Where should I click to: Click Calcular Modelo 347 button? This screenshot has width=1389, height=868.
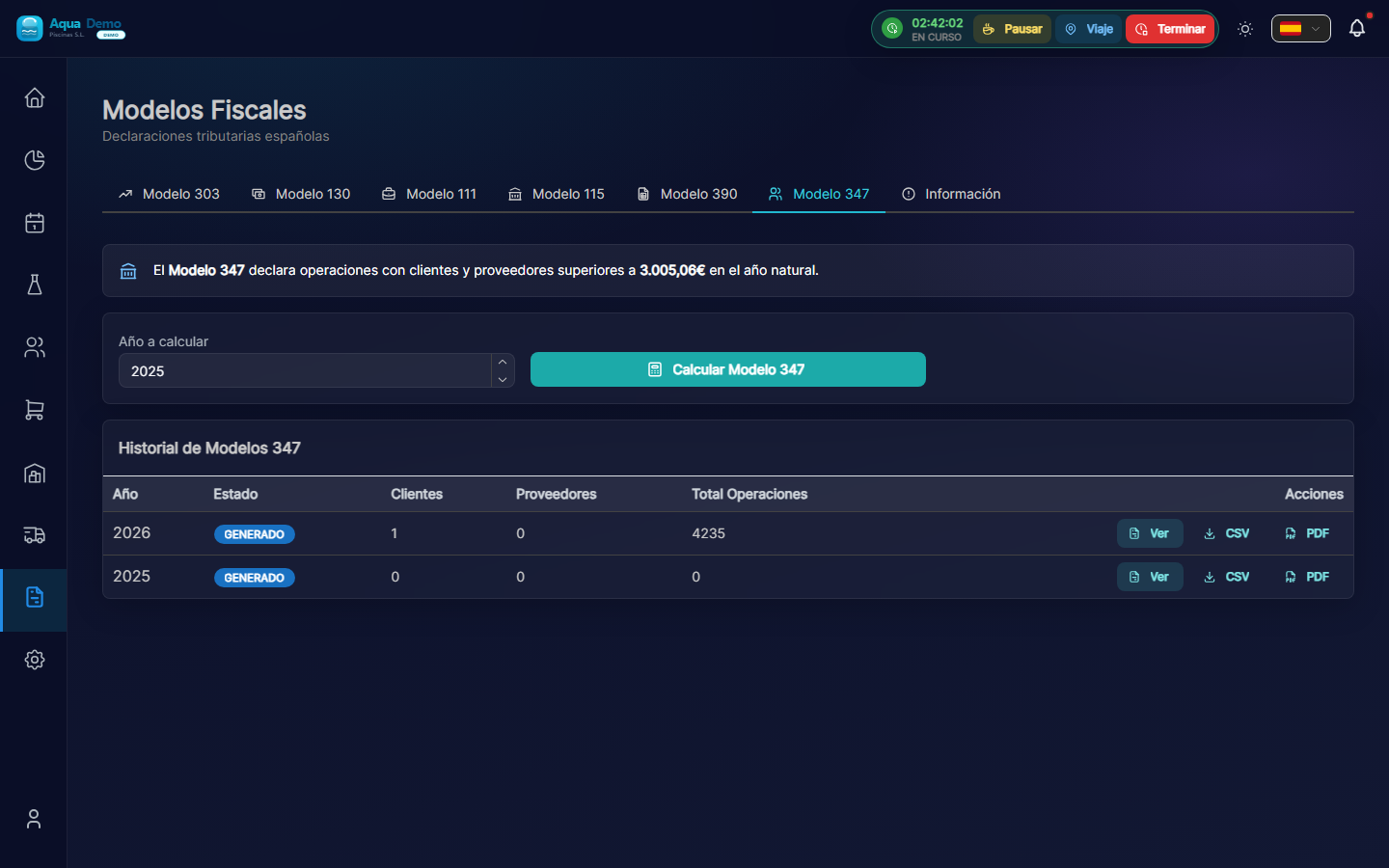click(728, 369)
